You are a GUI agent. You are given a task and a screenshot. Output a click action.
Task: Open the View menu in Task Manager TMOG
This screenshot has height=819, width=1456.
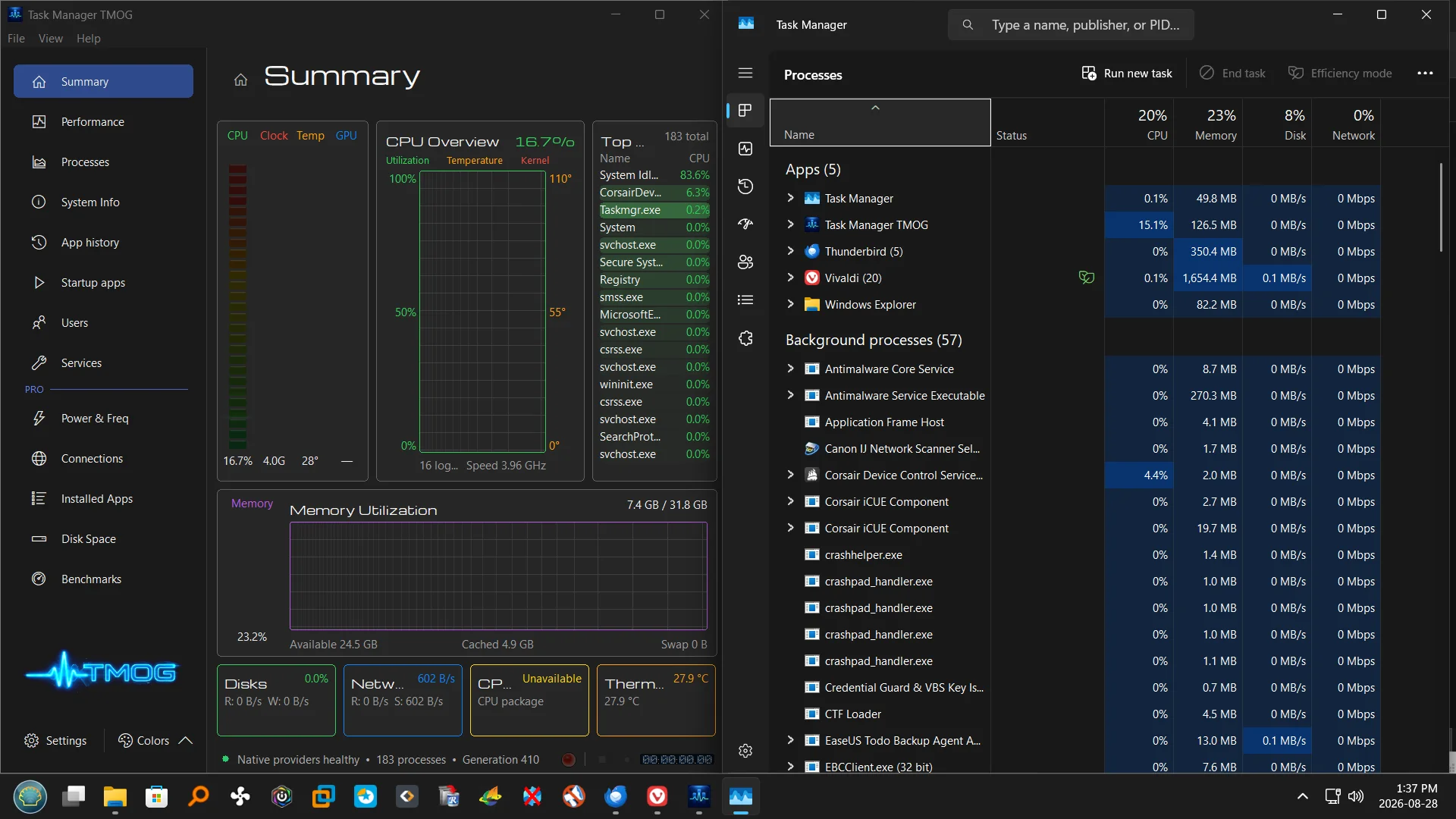(x=51, y=38)
